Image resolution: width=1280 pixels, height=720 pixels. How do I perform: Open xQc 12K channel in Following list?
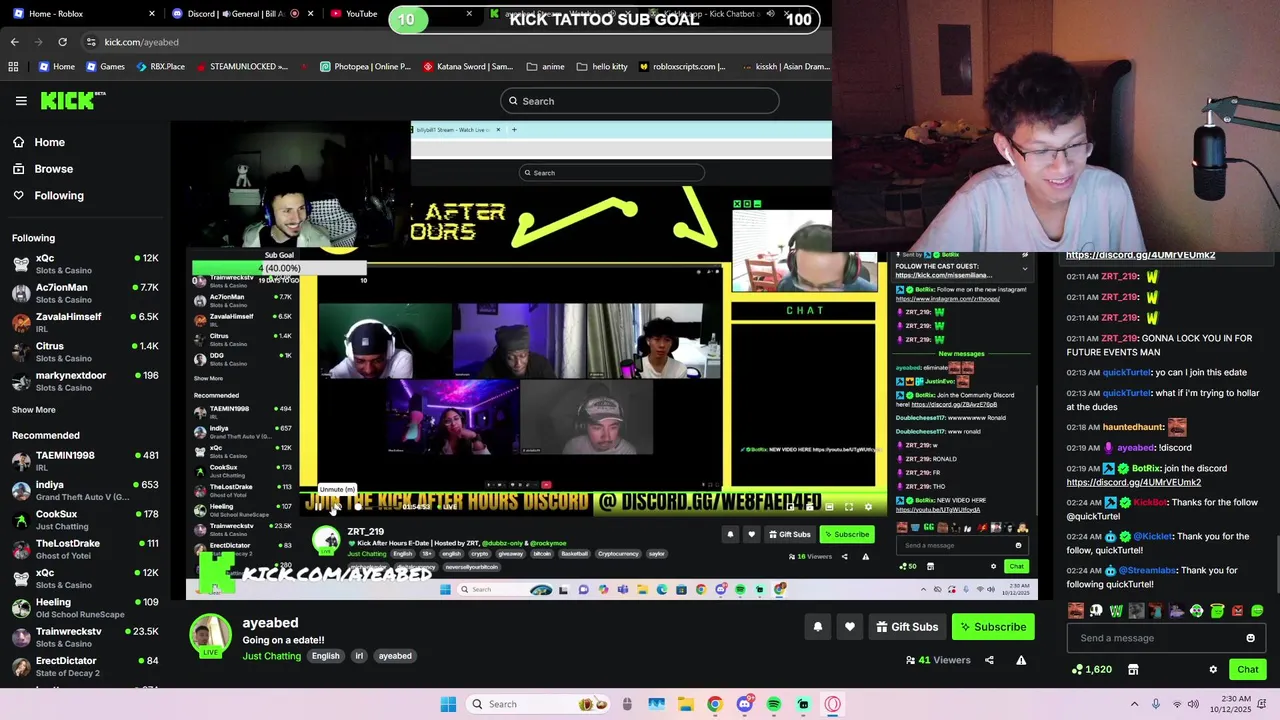(x=85, y=264)
